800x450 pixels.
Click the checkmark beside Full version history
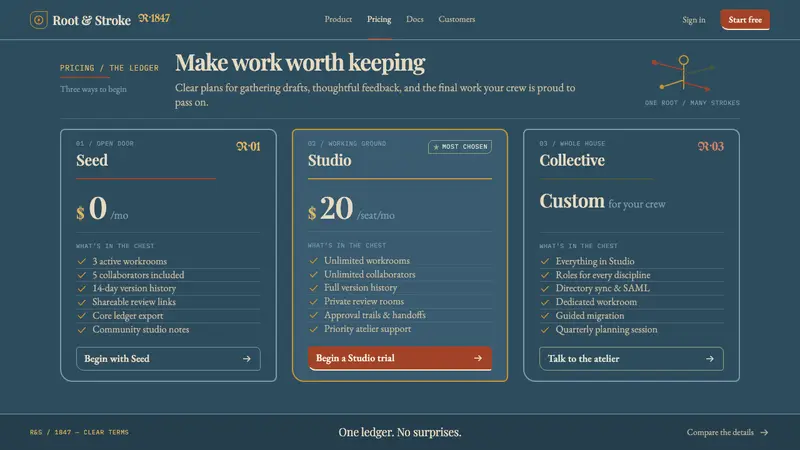(313, 288)
